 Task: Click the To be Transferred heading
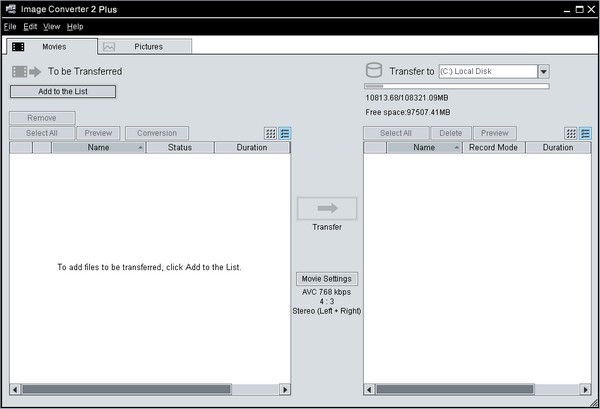click(x=85, y=72)
